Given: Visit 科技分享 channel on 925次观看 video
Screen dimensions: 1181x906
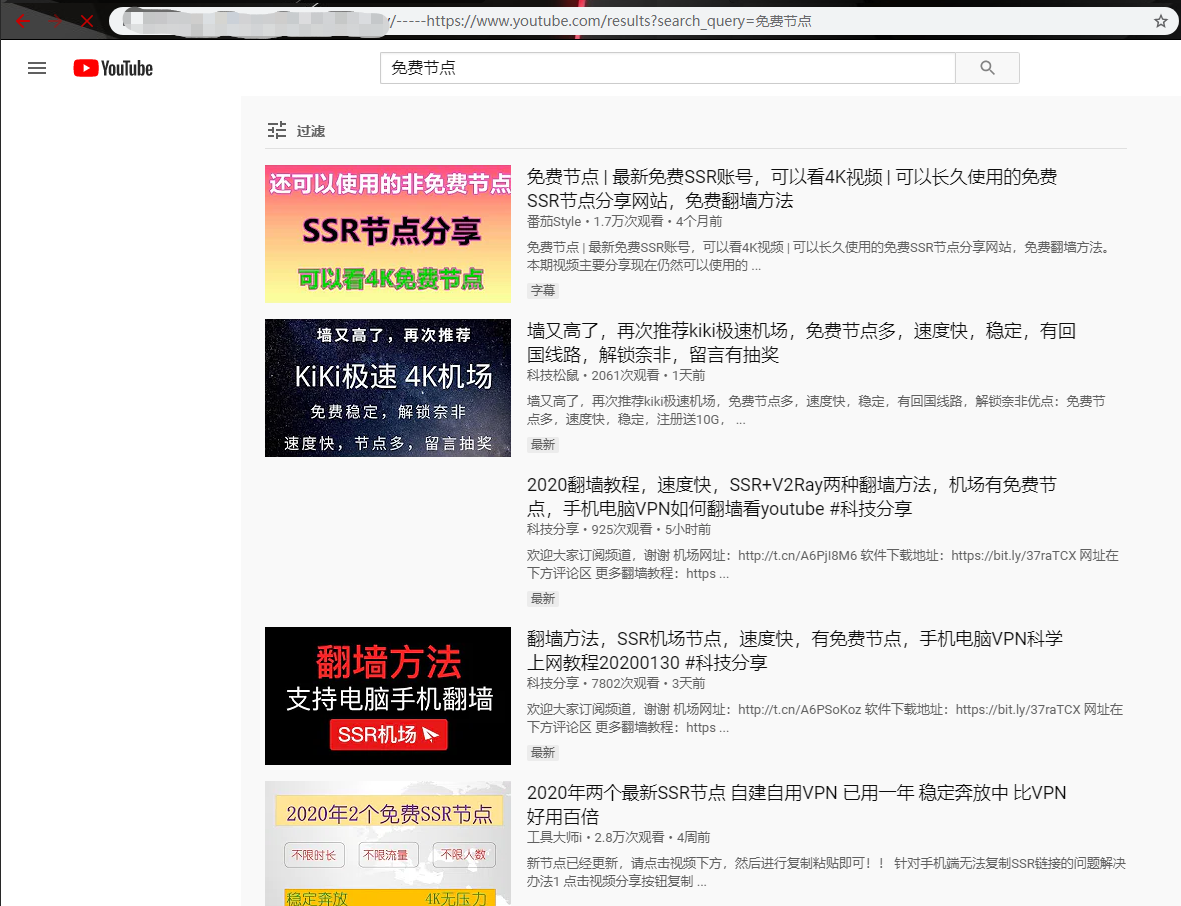Looking at the screenshot, I should point(553,529).
